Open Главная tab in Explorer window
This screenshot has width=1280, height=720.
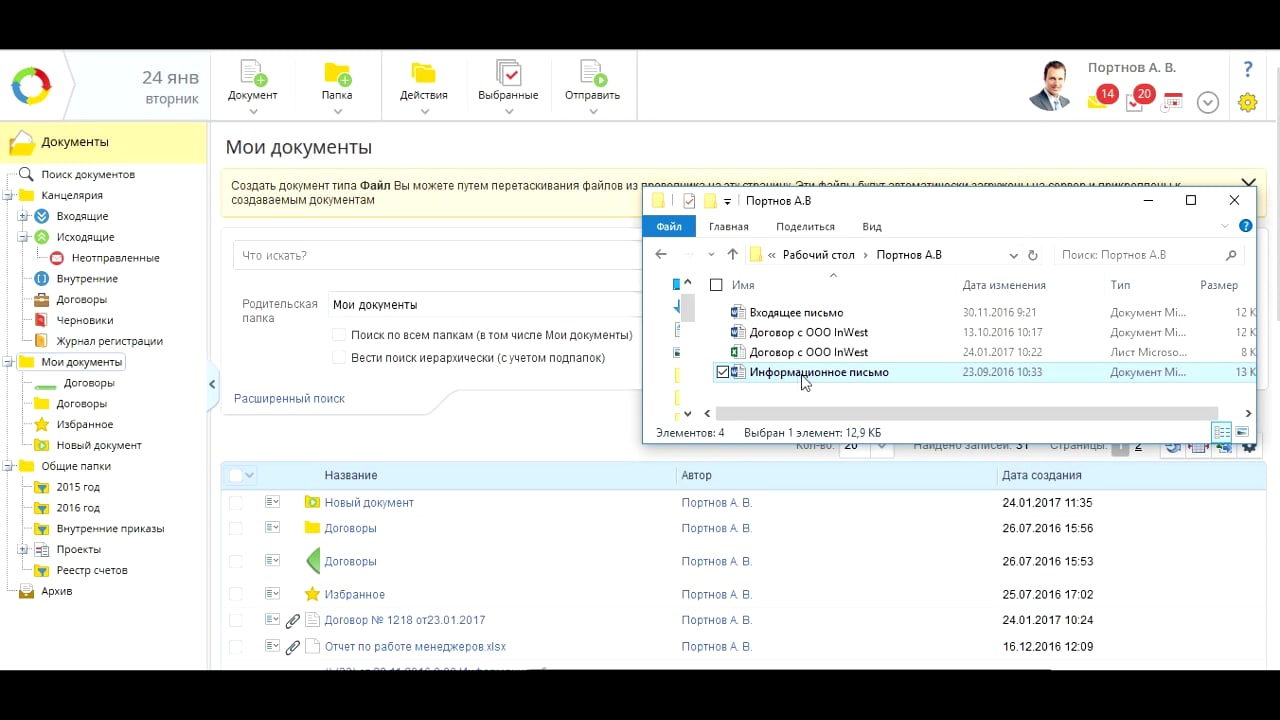(x=728, y=227)
